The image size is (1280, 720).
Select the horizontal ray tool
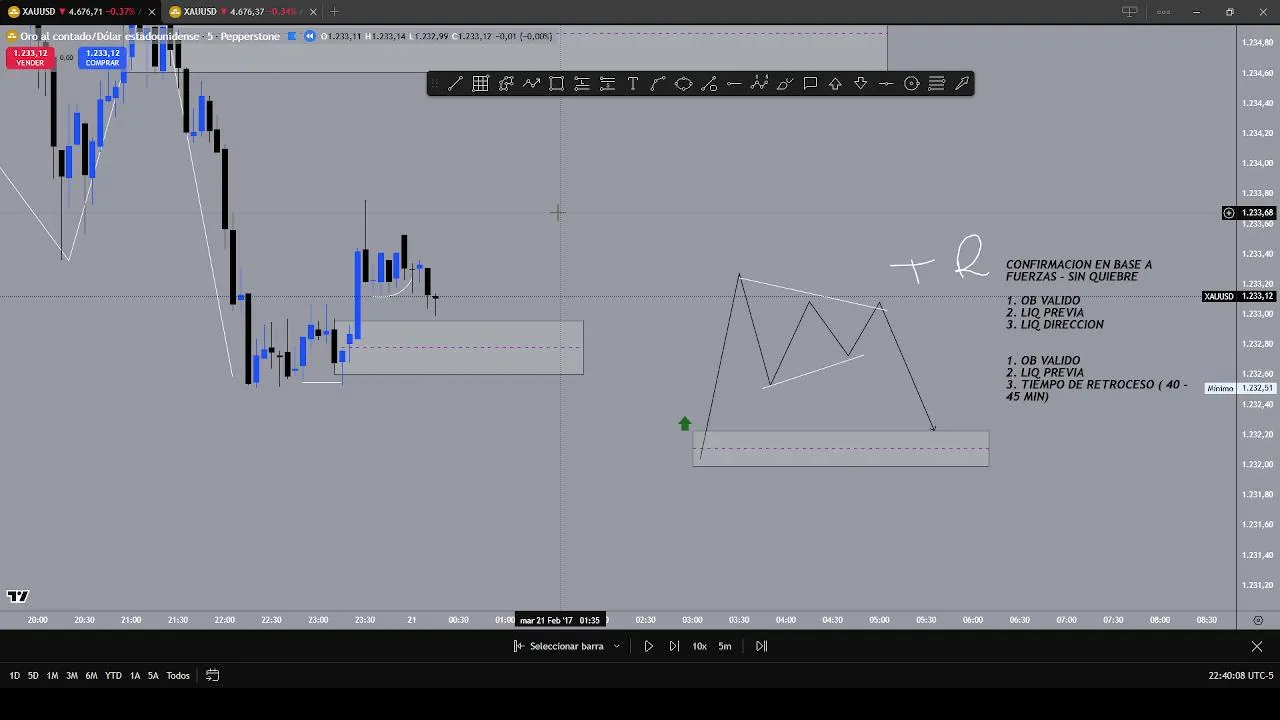[x=734, y=84]
